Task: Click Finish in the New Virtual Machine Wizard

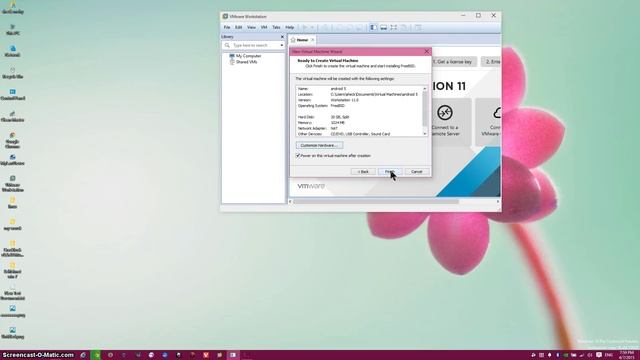Action: pyautogui.click(x=390, y=171)
